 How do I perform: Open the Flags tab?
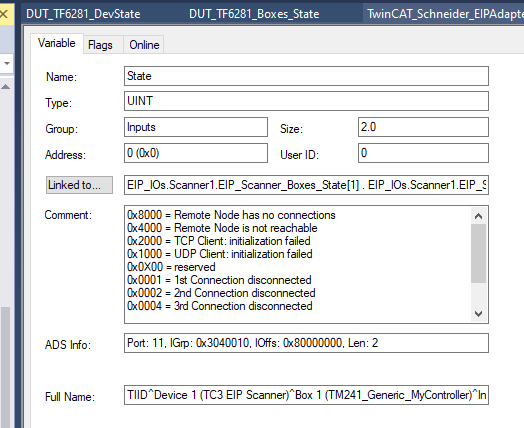click(100, 45)
